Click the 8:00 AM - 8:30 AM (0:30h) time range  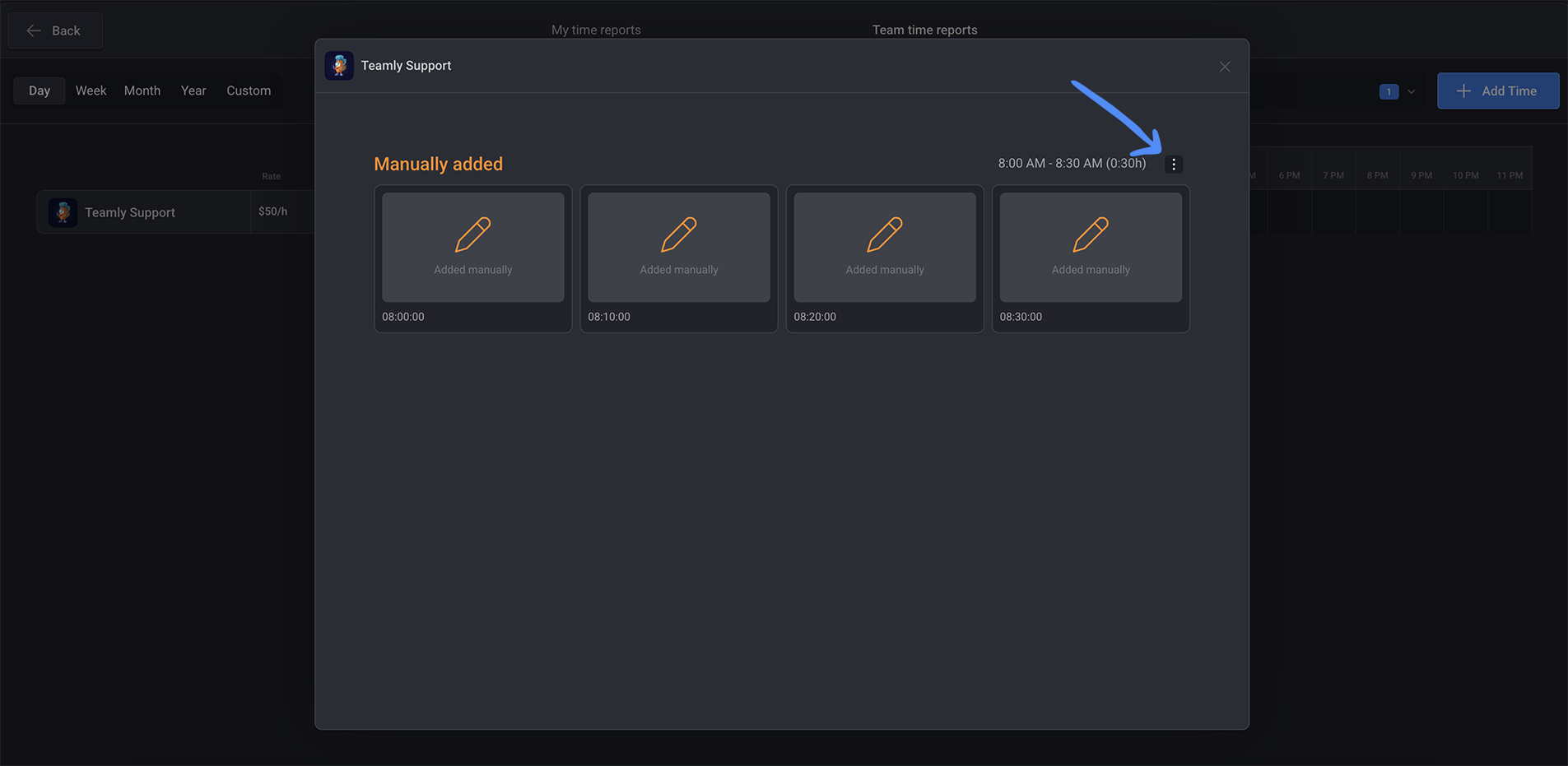(1072, 163)
